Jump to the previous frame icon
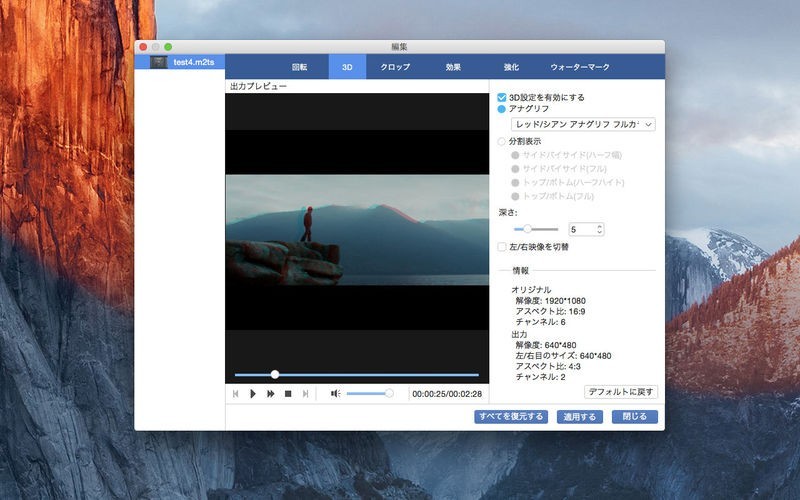The width and height of the screenshot is (800, 500). click(236, 394)
